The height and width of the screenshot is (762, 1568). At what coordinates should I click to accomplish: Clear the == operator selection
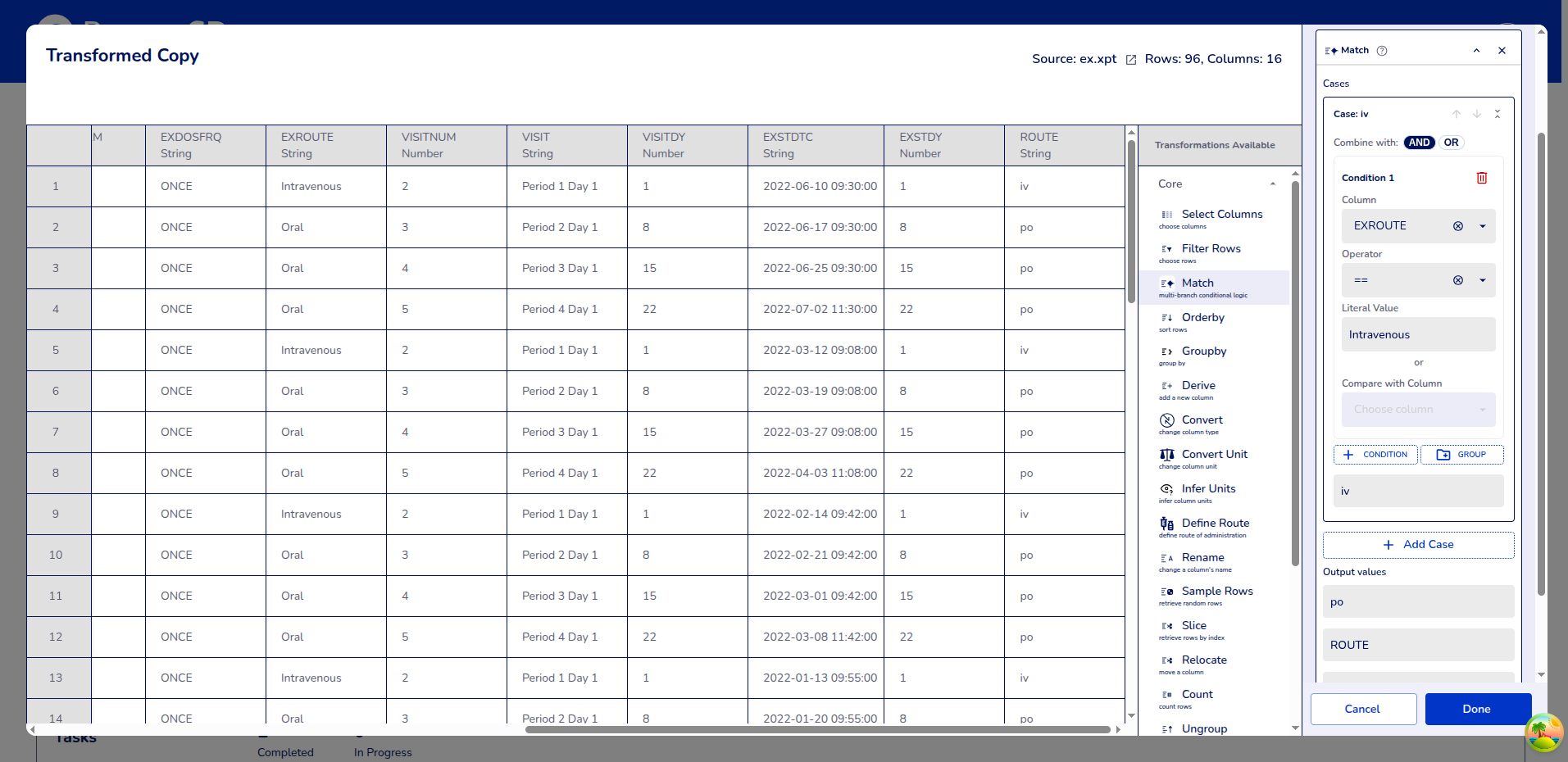point(1457,280)
